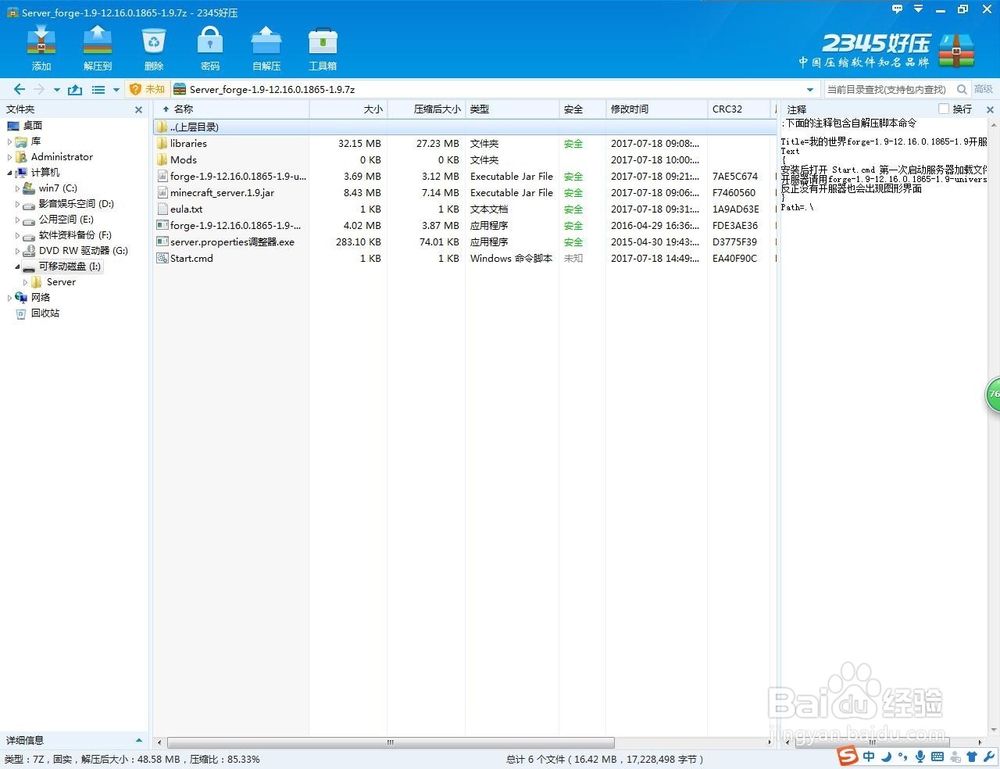This screenshot has width=1000, height=769.
Task: Click the comment panel horizontal scrollbar
Action: tap(871, 742)
